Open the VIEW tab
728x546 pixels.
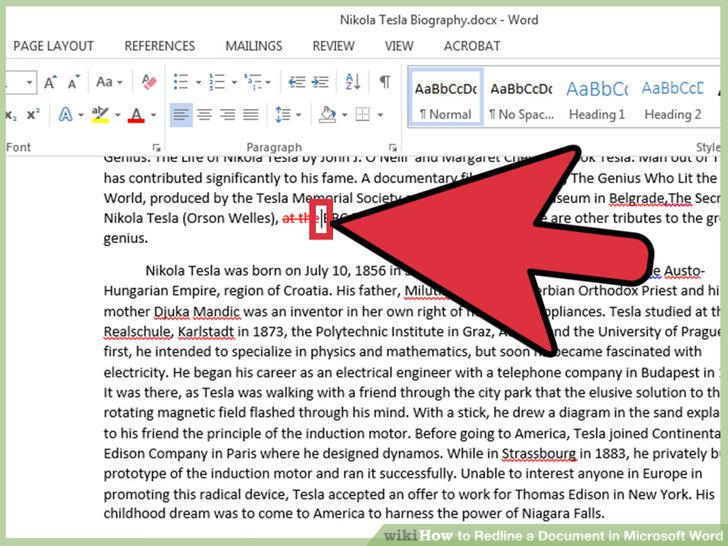(399, 46)
